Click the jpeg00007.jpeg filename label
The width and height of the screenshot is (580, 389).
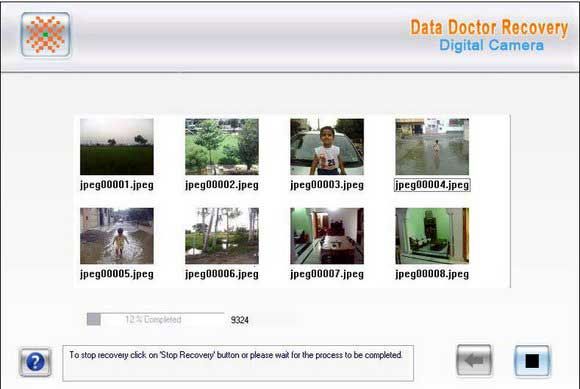[x=327, y=274]
